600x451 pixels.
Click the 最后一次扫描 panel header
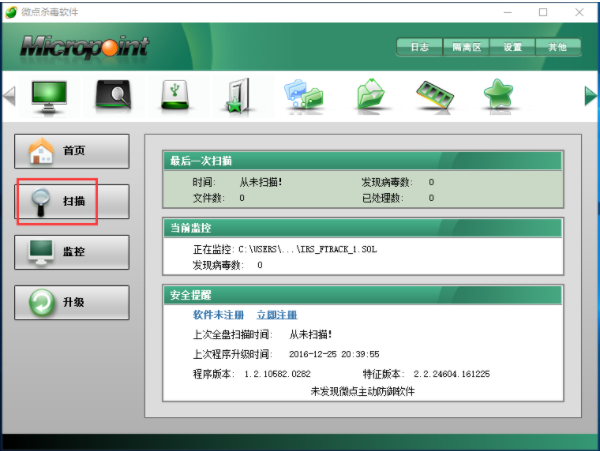363,161
